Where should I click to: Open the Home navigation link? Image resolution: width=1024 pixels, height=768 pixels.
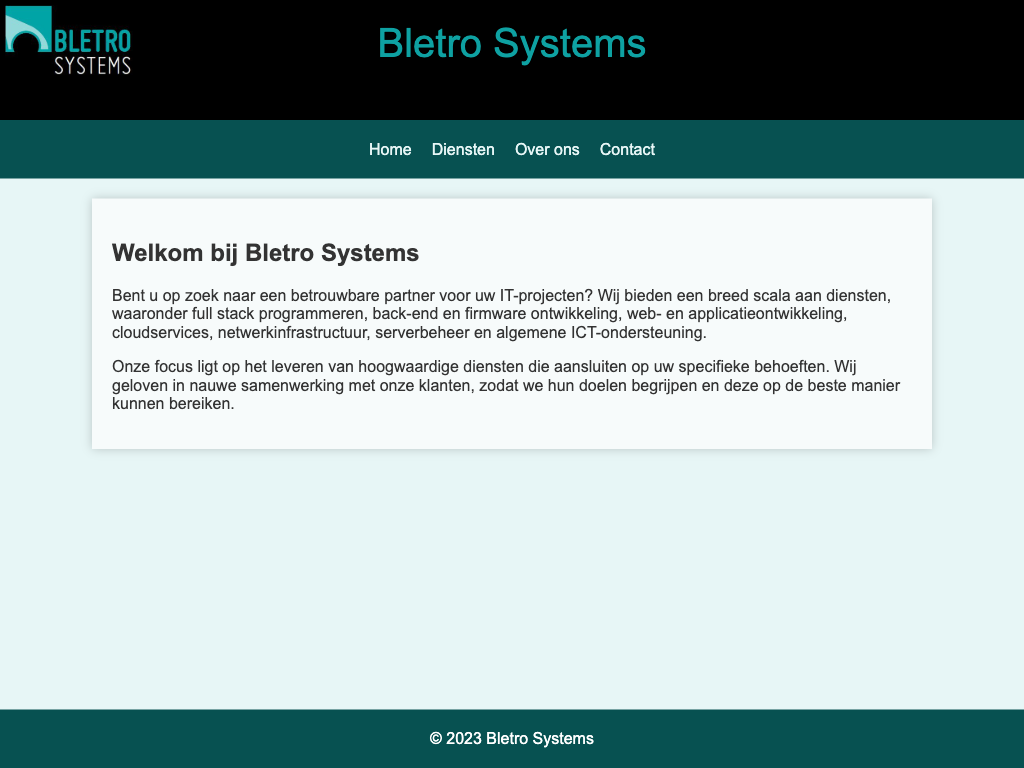coord(390,150)
